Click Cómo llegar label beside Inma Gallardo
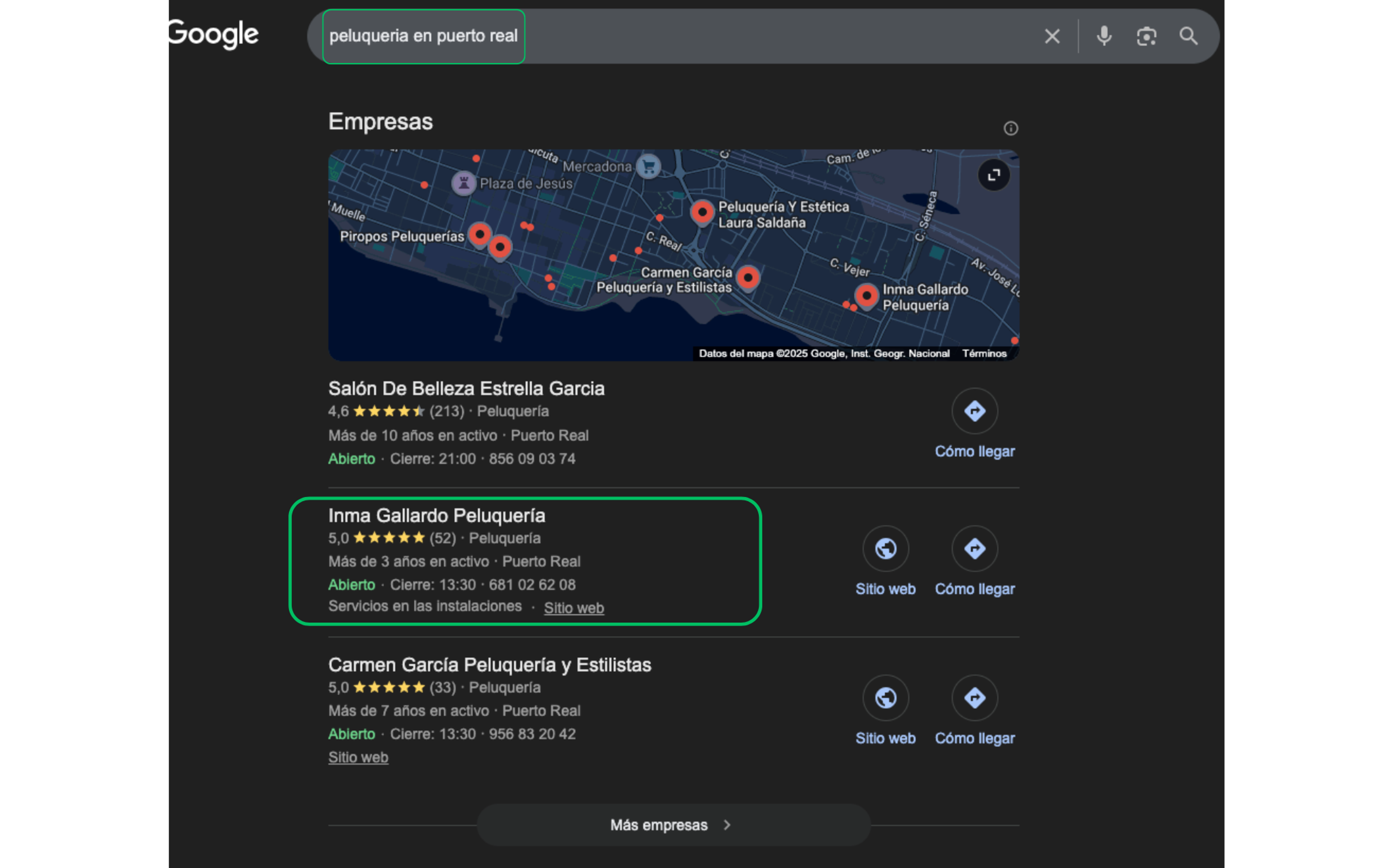The height and width of the screenshot is (868, 1393). (974, 589)
